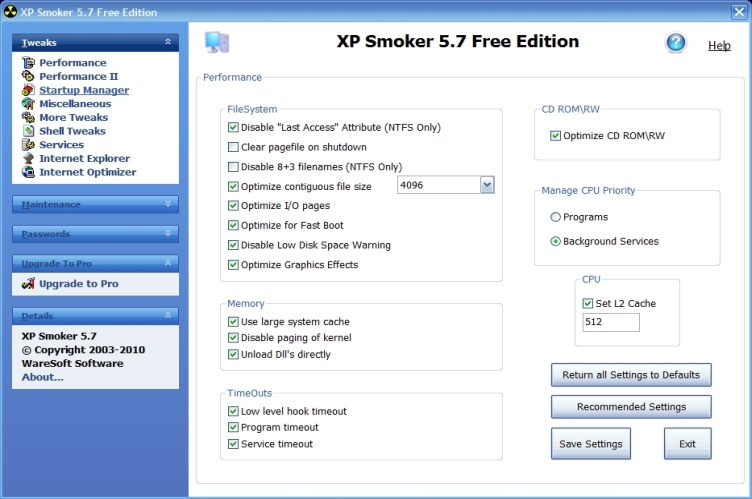Apply Recommended Settings
Screen dimensions: 752x499
tap(631, 407)
